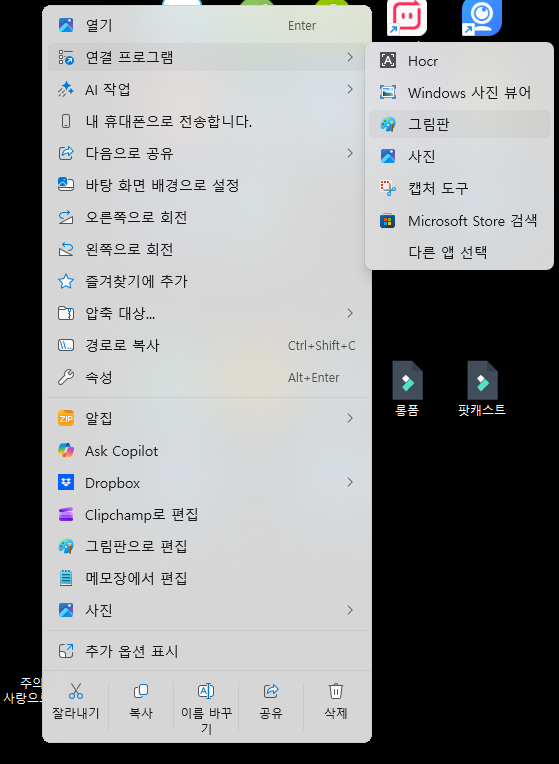Click the 연결 프로그램 list icon
This screenshot has height=764, width=559.
point(66,57)
